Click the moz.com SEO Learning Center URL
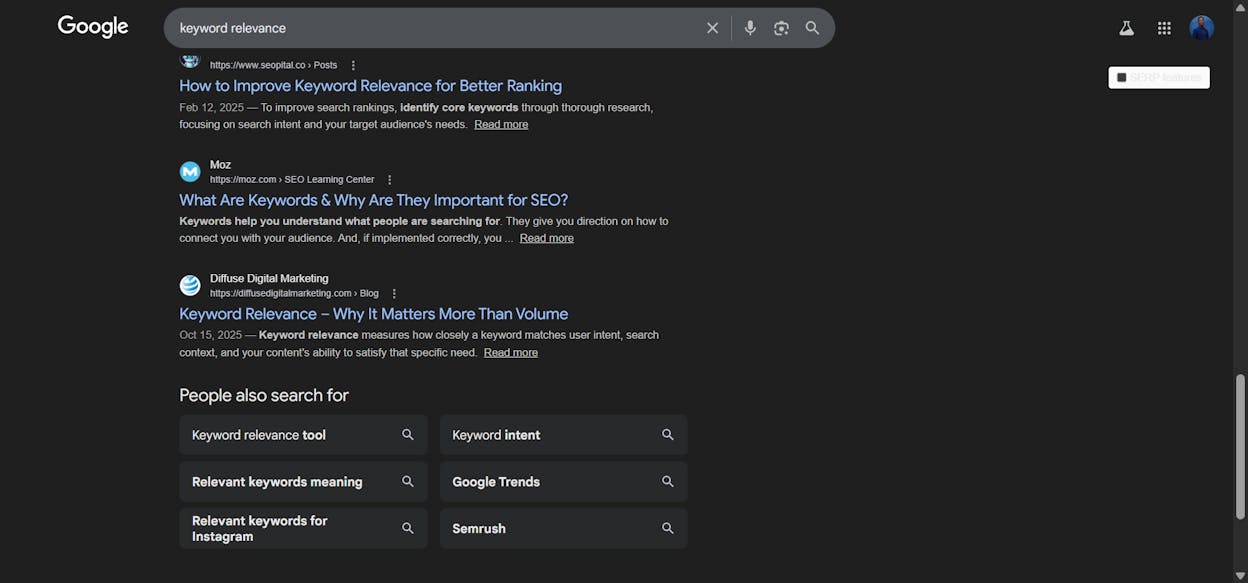The width and height of the screenshot is (1248, 583). click(x=292, y=180)
